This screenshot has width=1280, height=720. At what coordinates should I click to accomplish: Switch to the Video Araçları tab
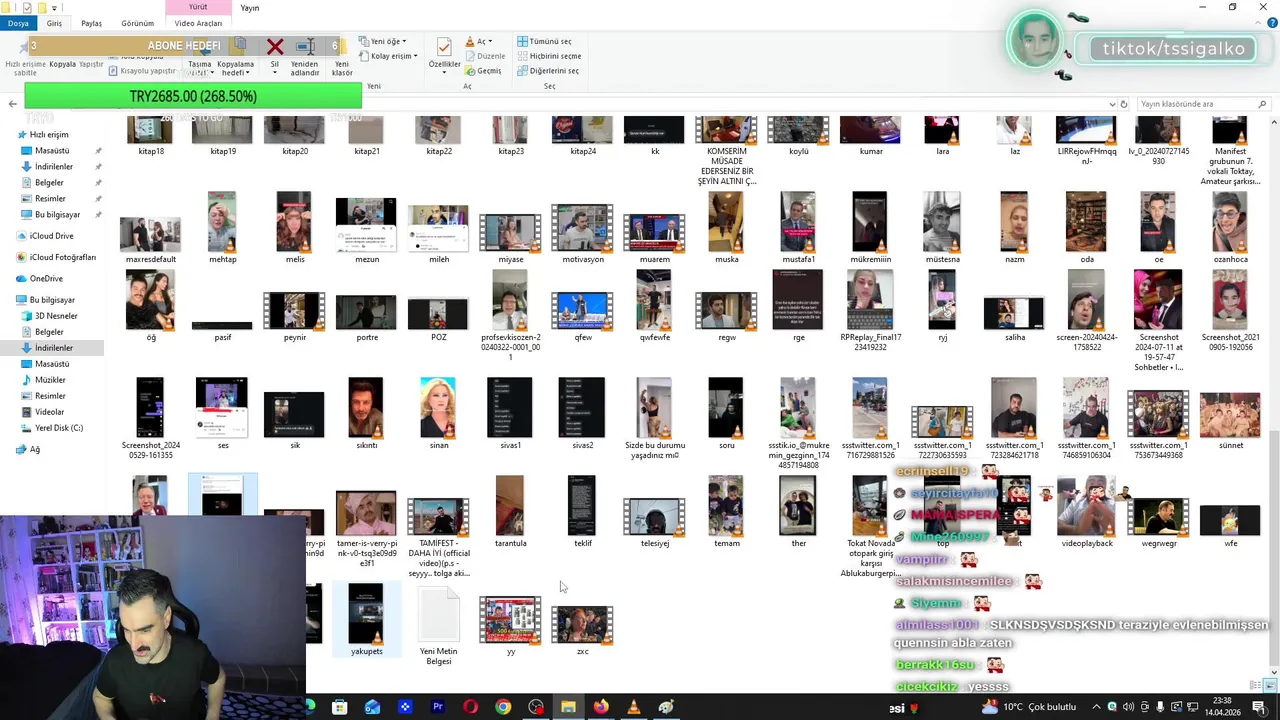[198, 23]
